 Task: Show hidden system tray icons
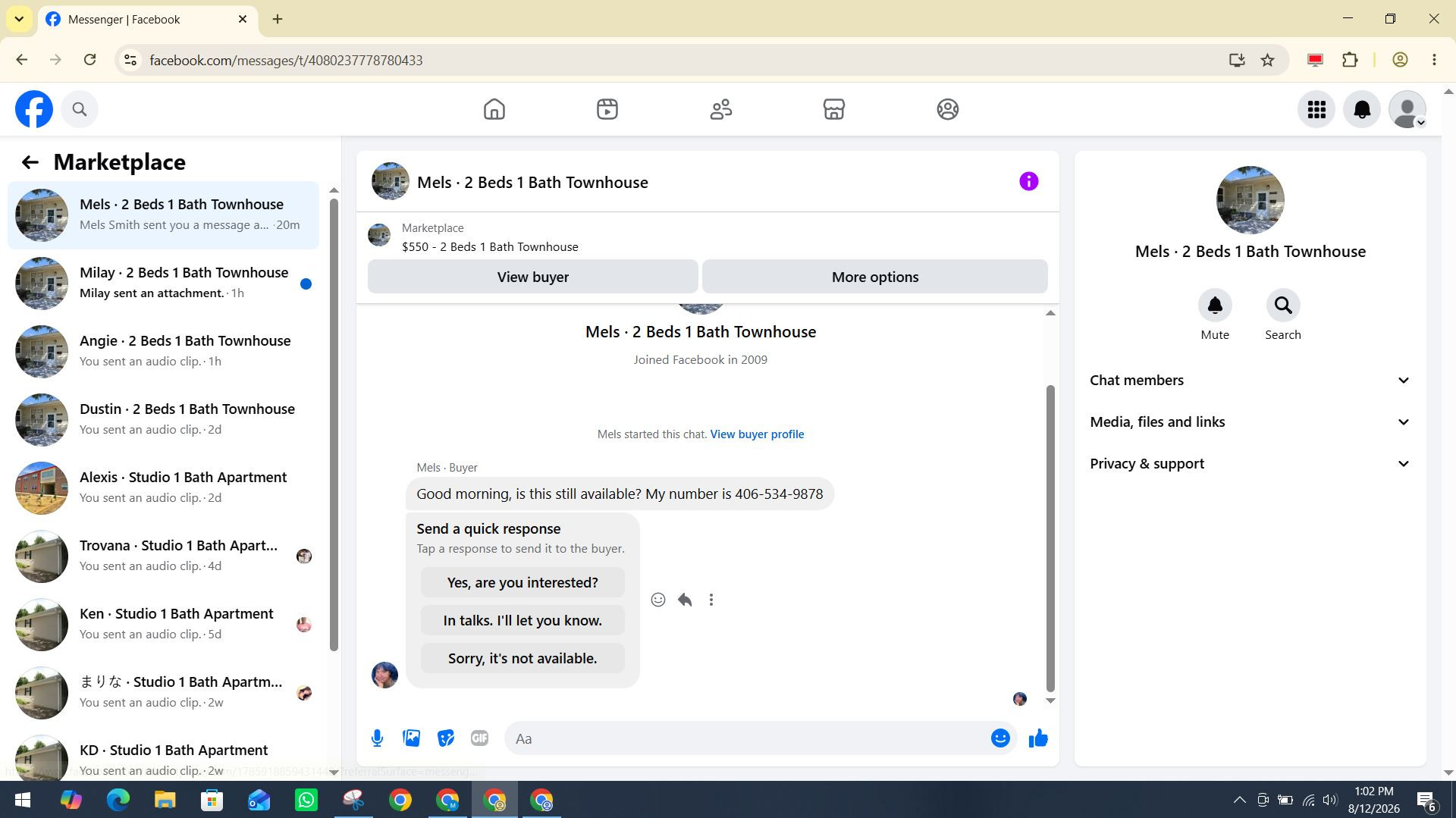(x=1239, y=800)
